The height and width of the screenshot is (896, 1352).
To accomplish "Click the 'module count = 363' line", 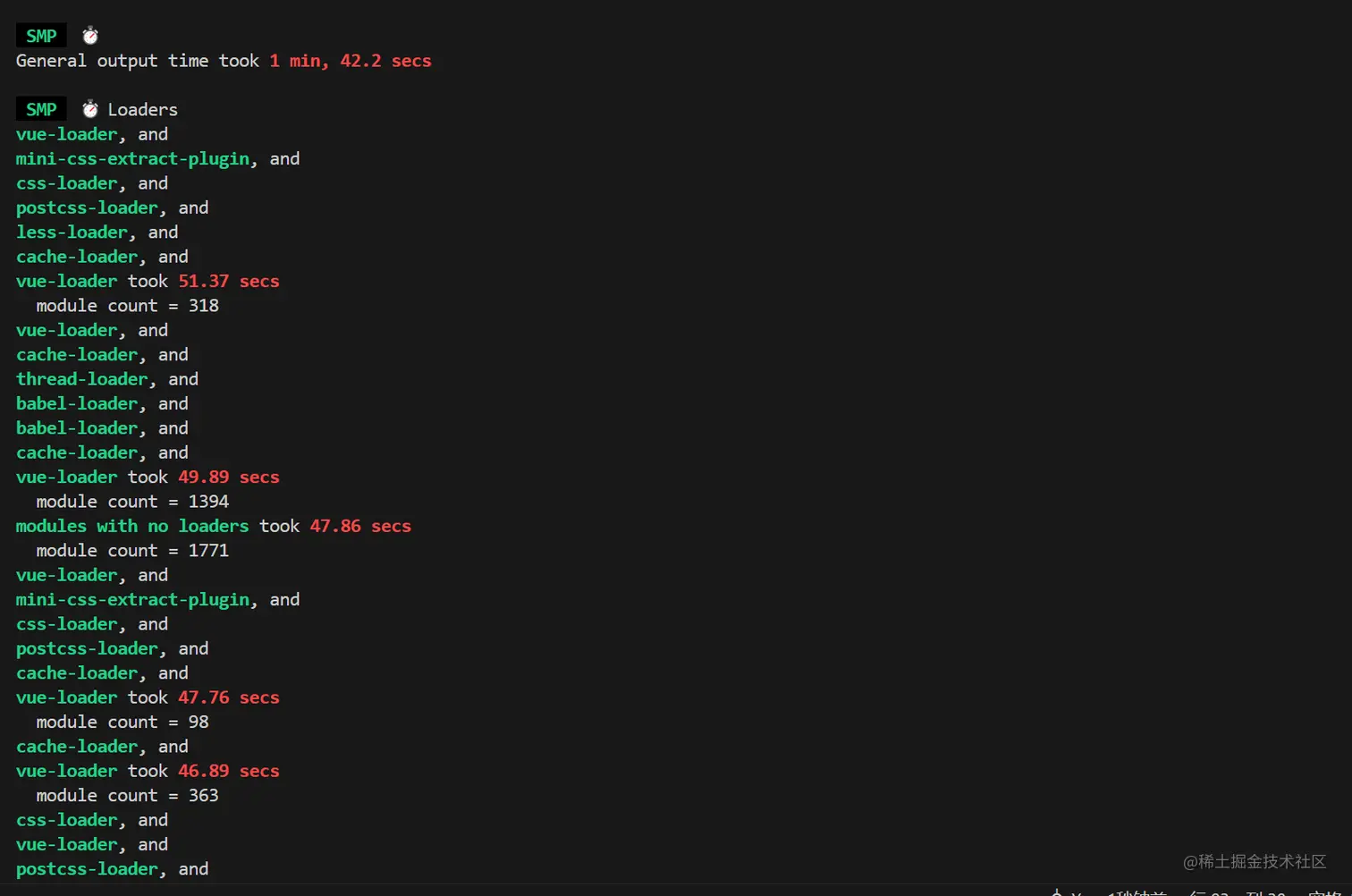I will point(128,796).
